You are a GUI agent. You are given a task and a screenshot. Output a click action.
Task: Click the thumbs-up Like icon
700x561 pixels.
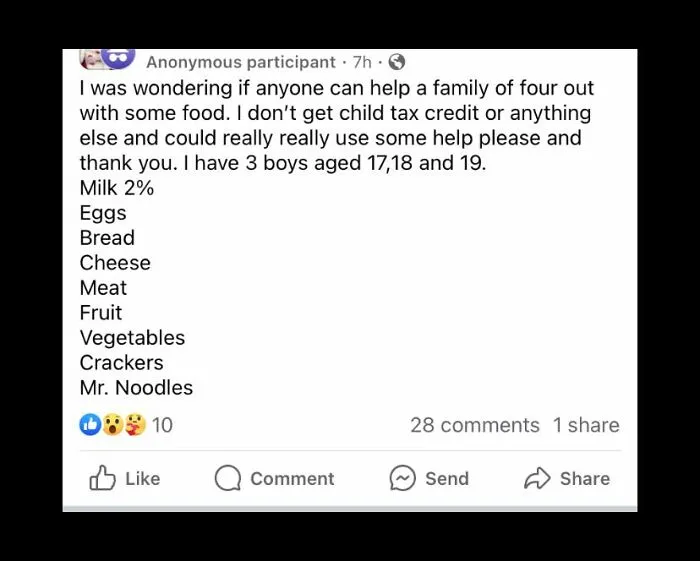click(x=102, y=478)
